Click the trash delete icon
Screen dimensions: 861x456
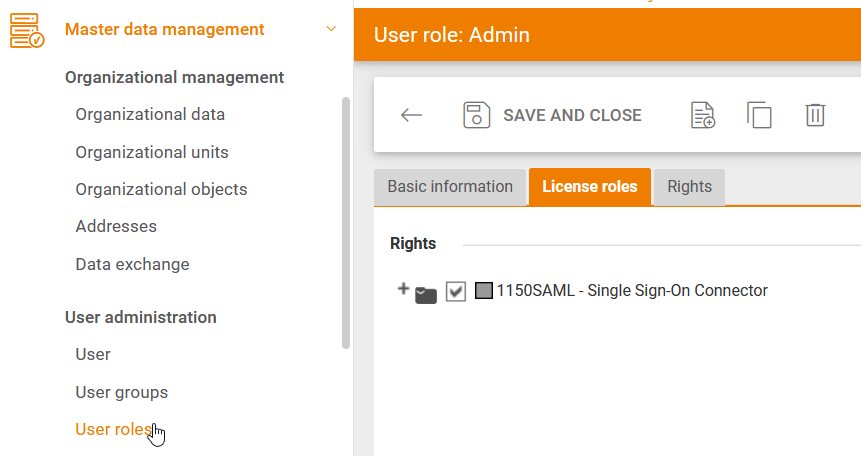coord(815,115)
